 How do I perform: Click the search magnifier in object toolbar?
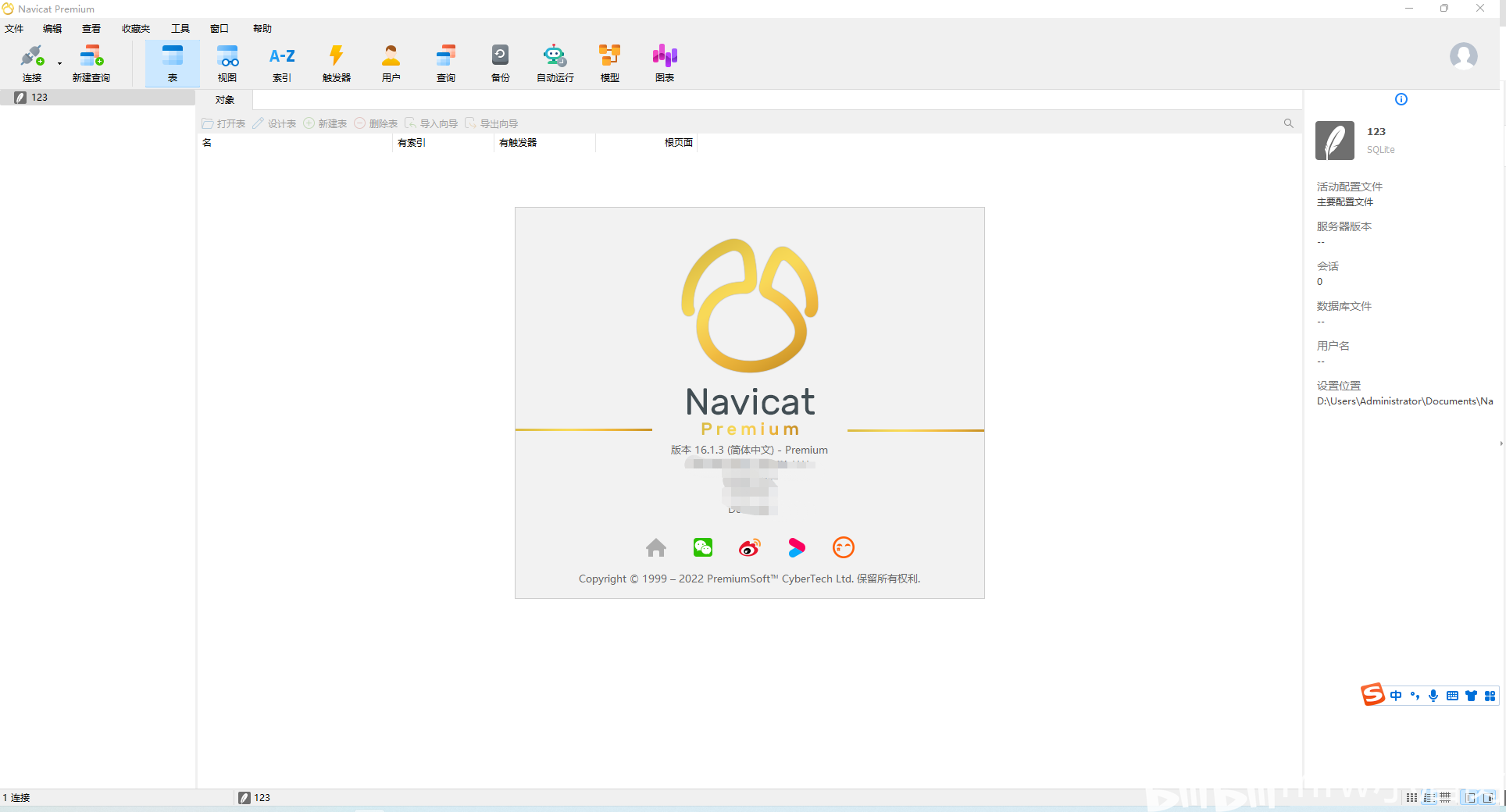[x=1289, y=123]
